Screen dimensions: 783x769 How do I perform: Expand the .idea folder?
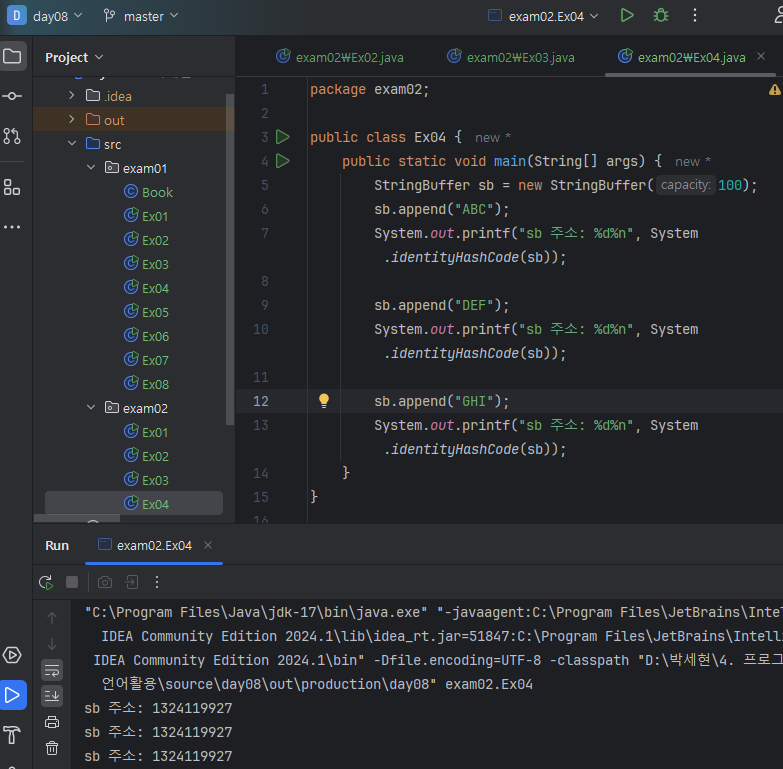[x=72, y=96]
